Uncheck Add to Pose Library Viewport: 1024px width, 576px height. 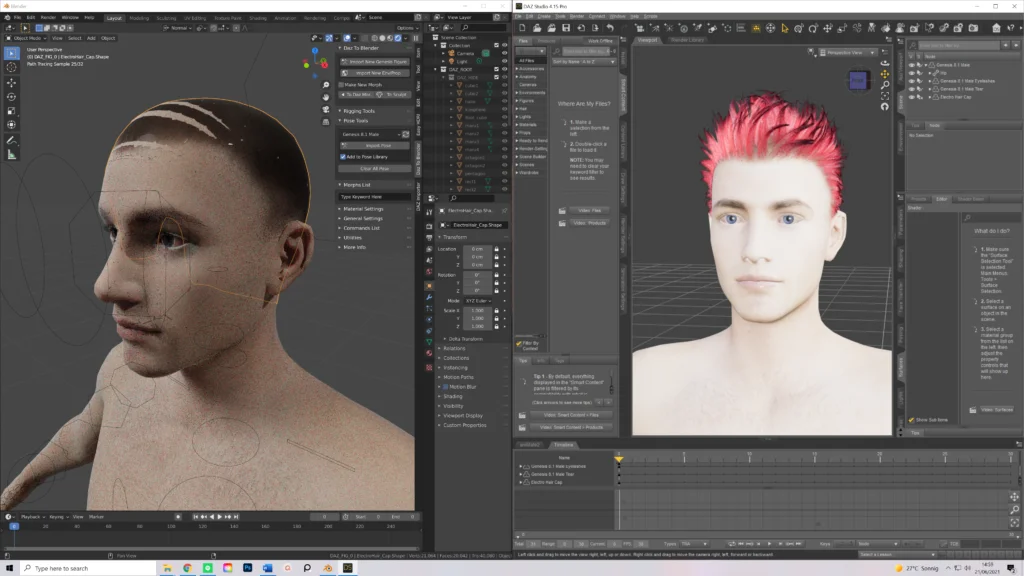[x=343, y=157]
